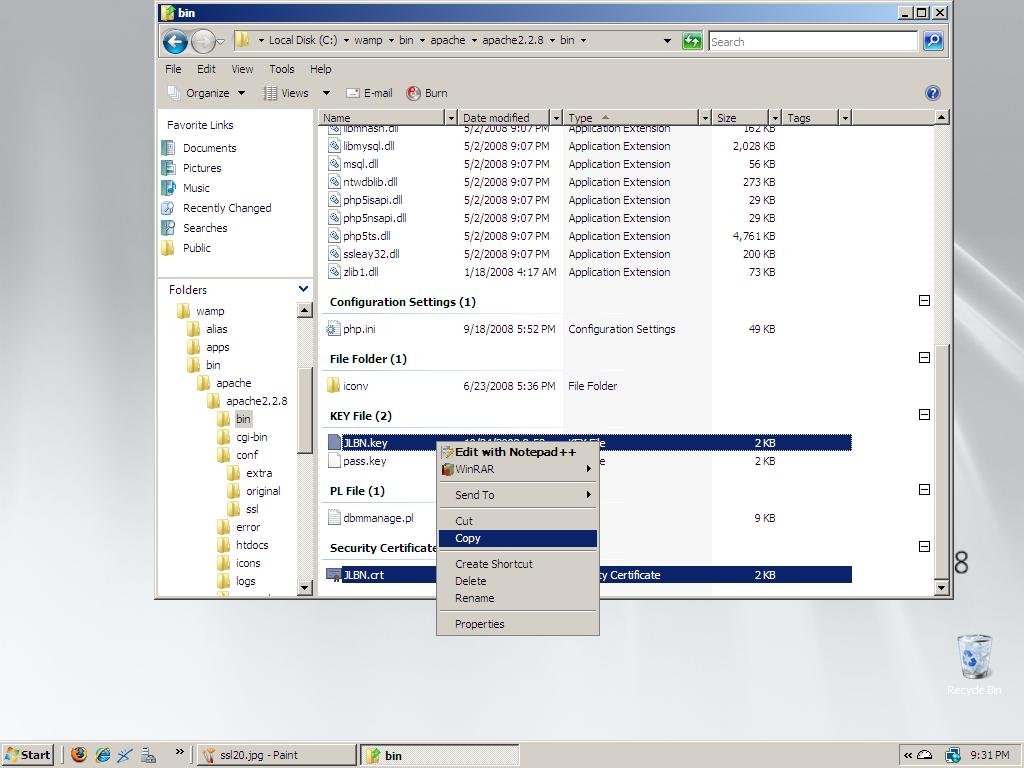
Task: Click in the Search input box
Action: (812, 41)
